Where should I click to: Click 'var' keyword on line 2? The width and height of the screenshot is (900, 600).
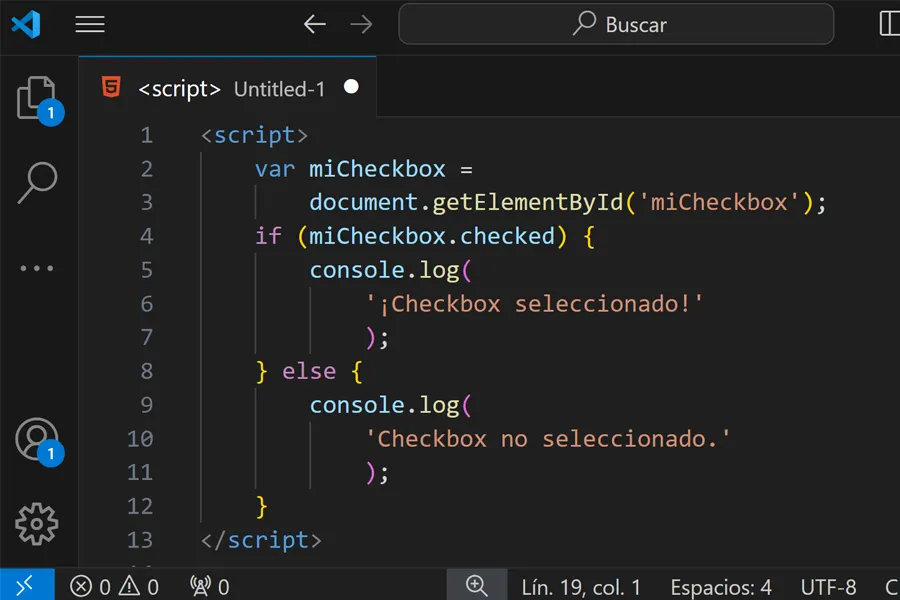point(275,169)
